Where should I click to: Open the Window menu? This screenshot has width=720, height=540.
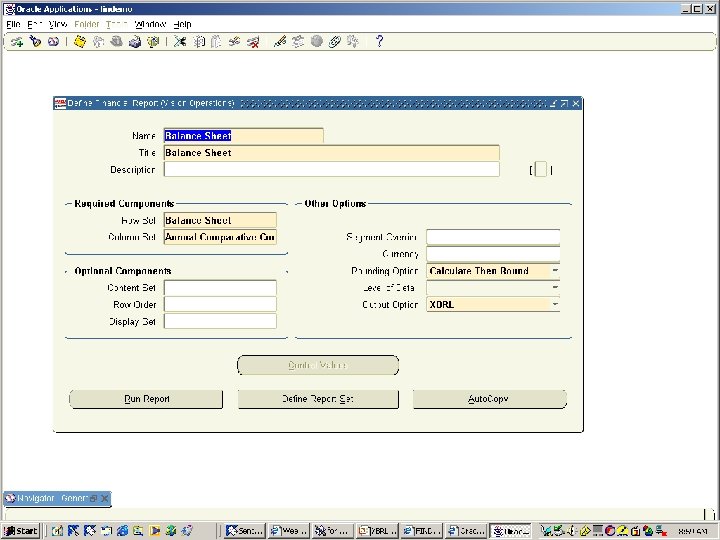pyautogui.click(x=150, y=24)
